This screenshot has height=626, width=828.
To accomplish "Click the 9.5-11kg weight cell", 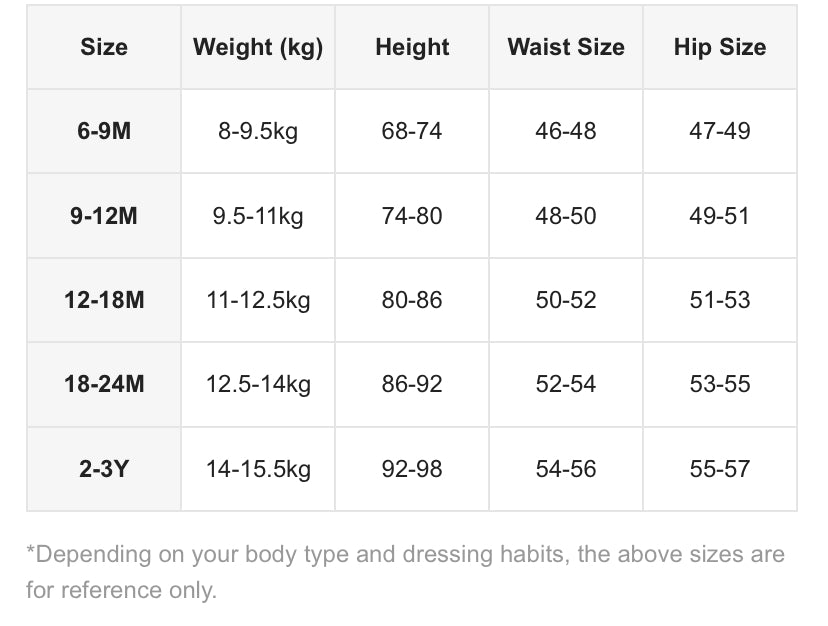I will (258, 216).
